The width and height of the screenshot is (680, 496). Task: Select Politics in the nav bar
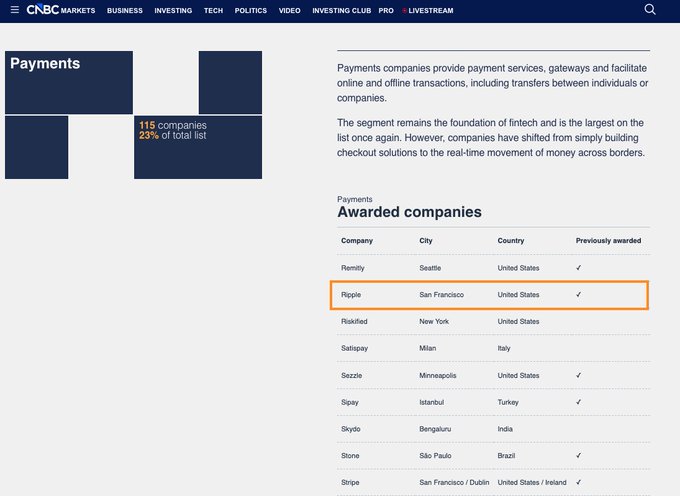[x=251, y=10]
